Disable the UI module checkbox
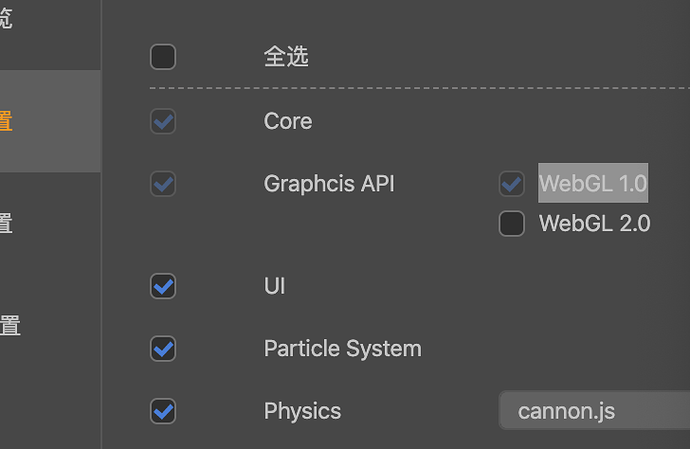Image resolution: width=690 pixels, height=449 pixels. 163,286
